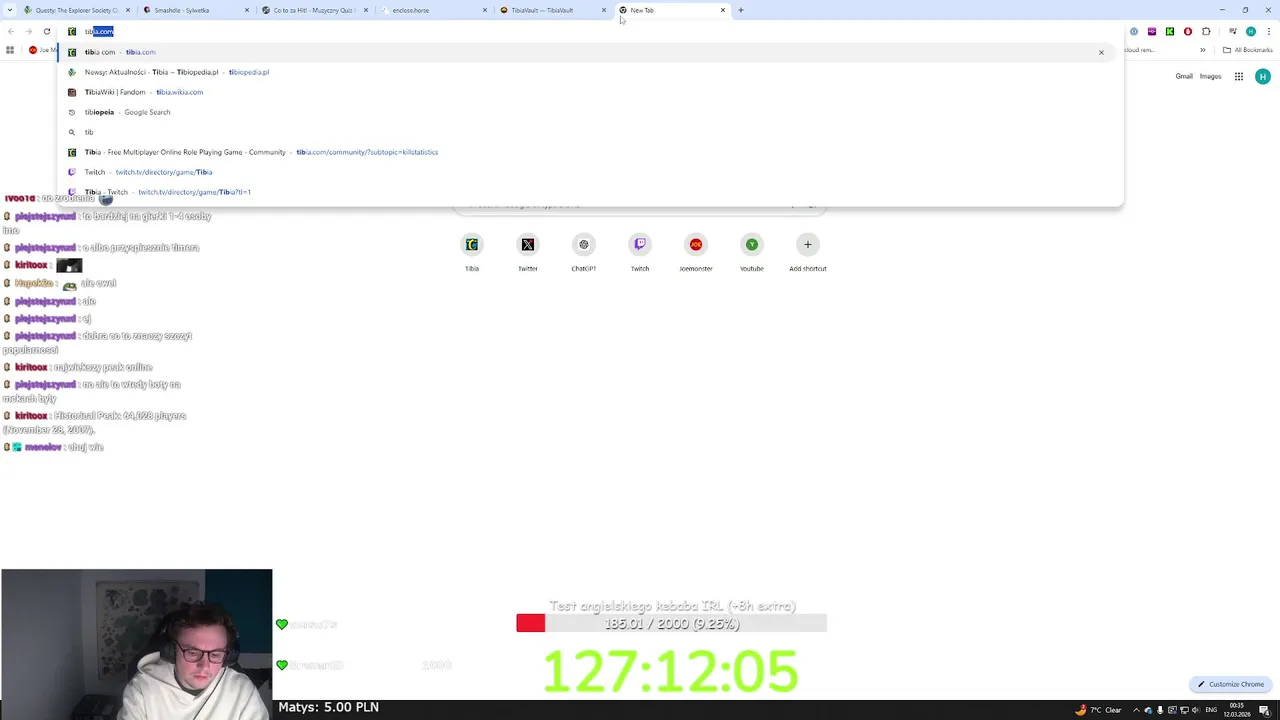1280x720 pixels.
Task: Open the Twitch shortcut tile
Action: click(x=640, y=253)
